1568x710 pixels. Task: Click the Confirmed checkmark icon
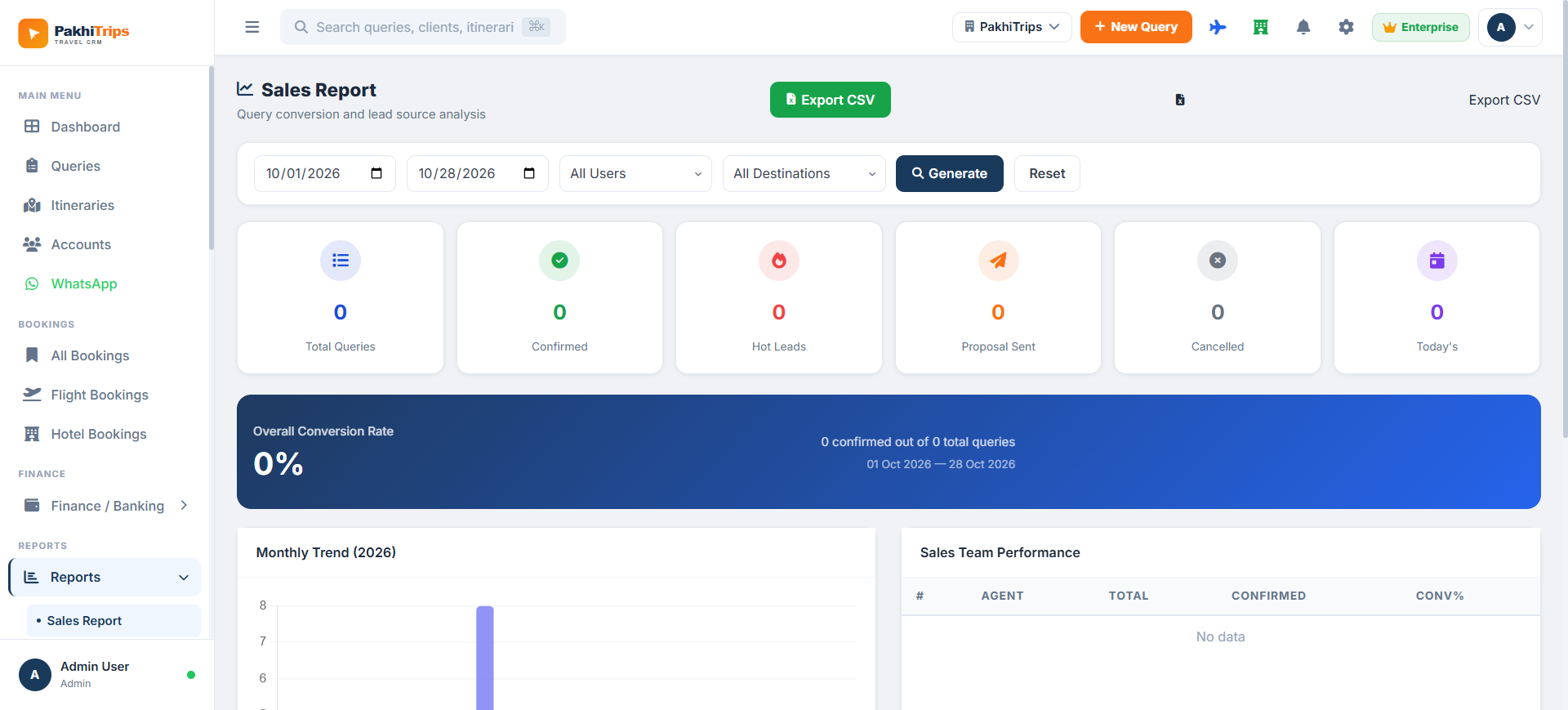(559, 261)
